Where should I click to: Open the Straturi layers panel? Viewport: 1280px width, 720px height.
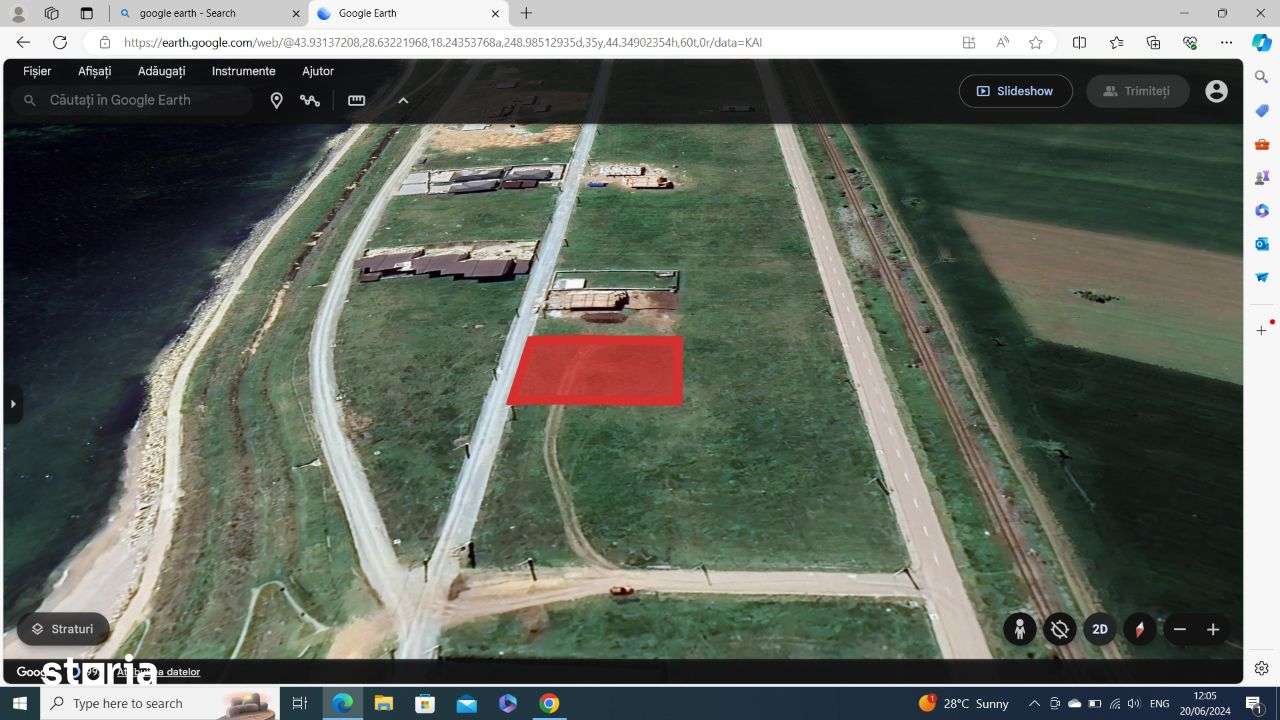pos(62,629)
